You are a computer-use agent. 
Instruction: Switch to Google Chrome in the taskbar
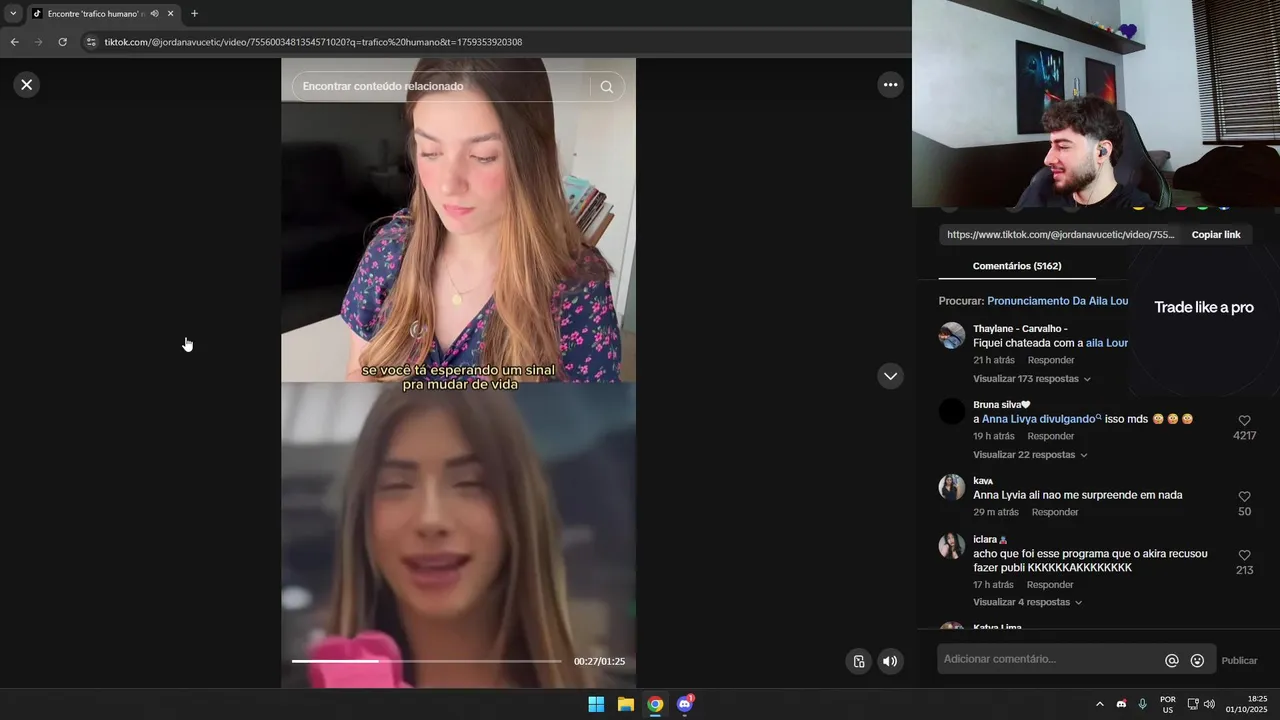click(x=655, y=704)
